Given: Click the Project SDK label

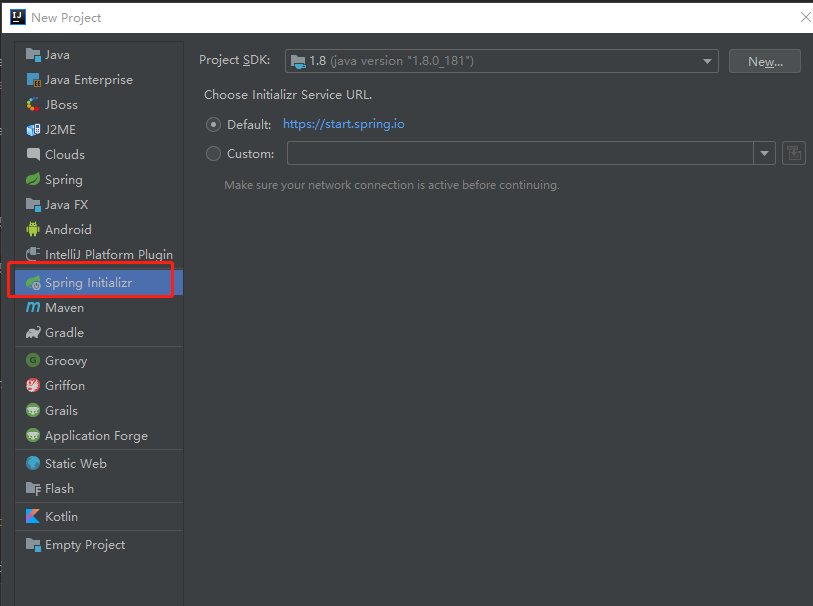Looking at the screenshot, I should [234, 60].
